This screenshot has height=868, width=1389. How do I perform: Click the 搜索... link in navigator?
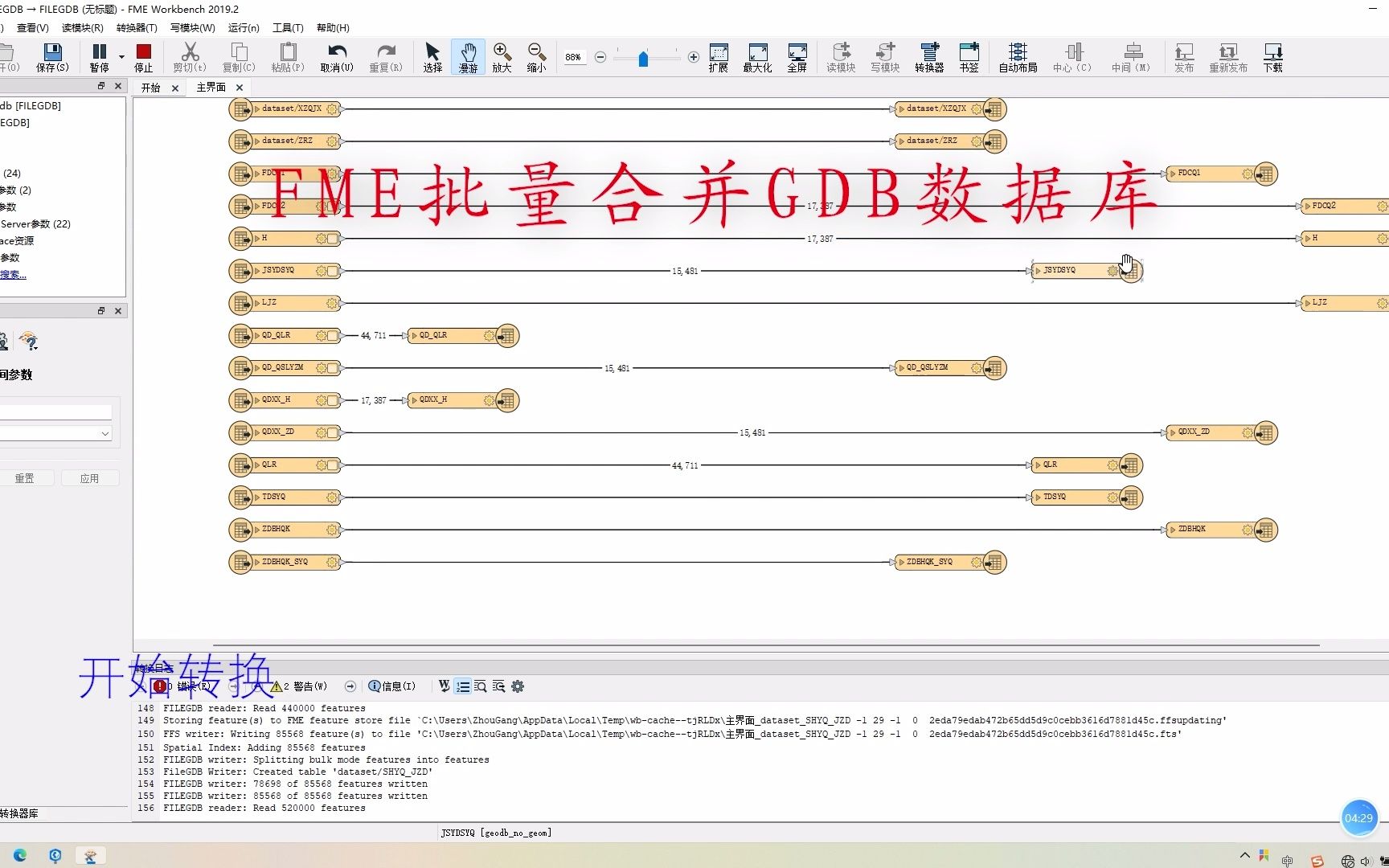pos(13,275)
